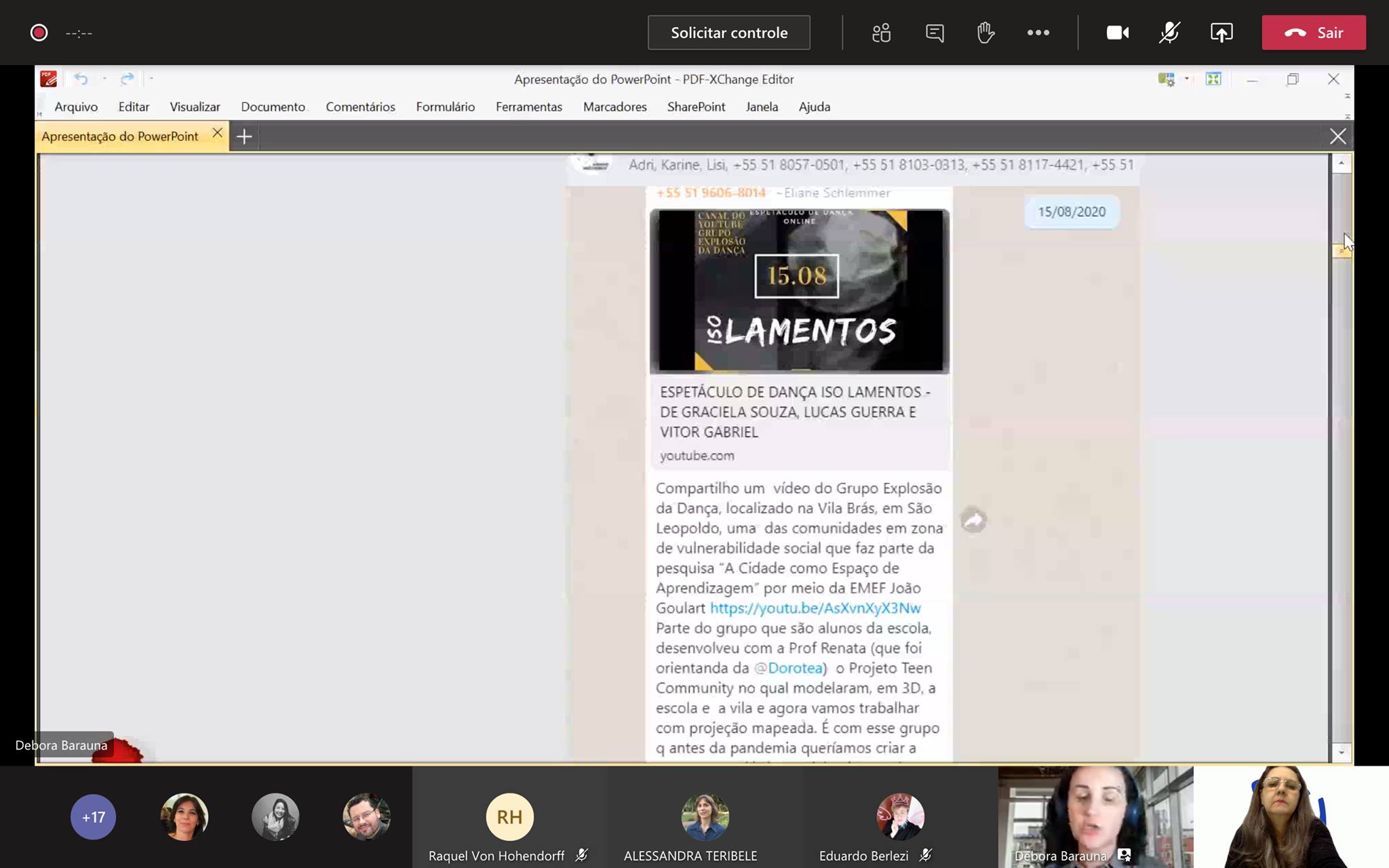Click the scrollbar down arrow
The width and height of the screenshot is (1389, 868).
tap(1341, 753)
